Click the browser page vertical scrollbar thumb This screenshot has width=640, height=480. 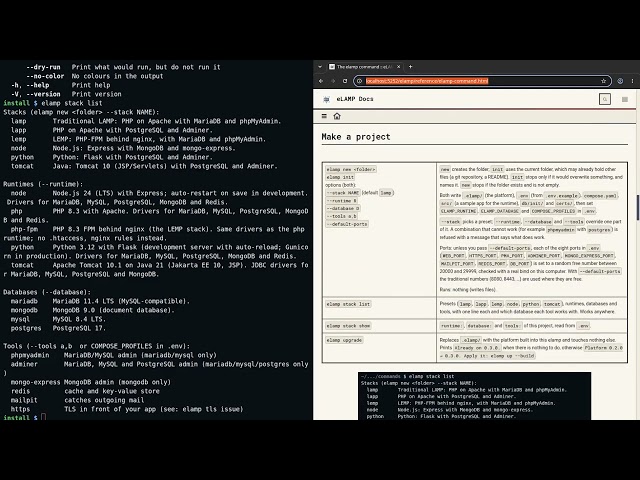[x=638, y=208]
